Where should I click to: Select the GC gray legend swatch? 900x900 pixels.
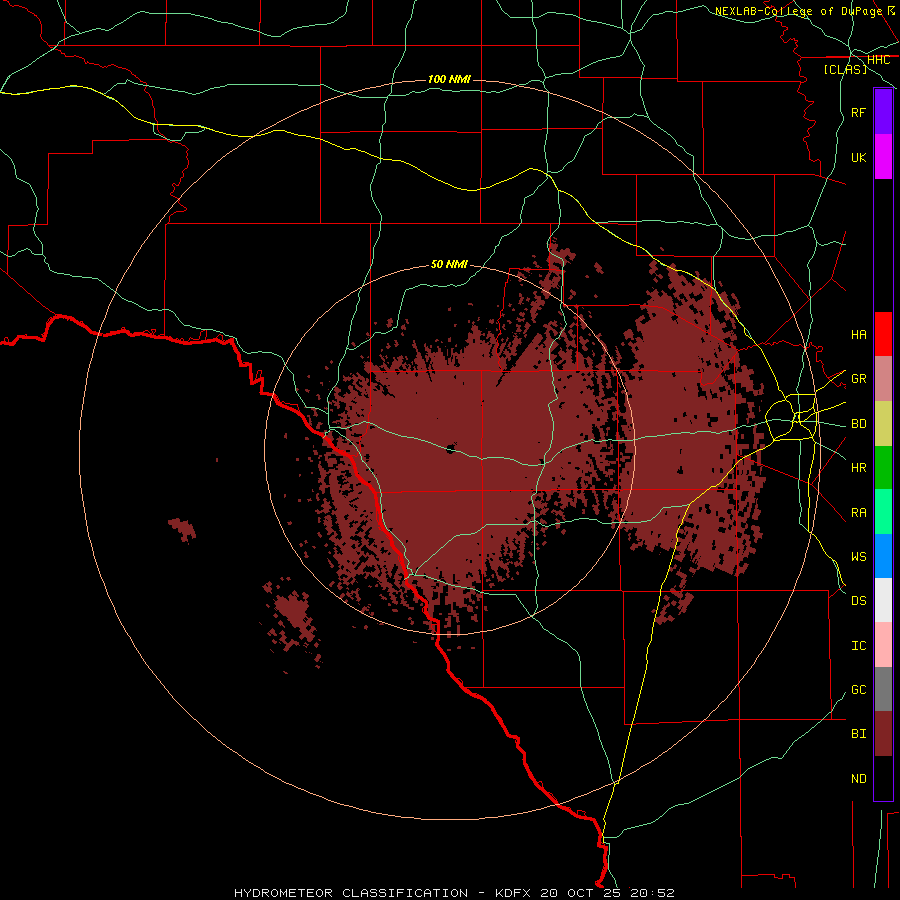[883, 689]
